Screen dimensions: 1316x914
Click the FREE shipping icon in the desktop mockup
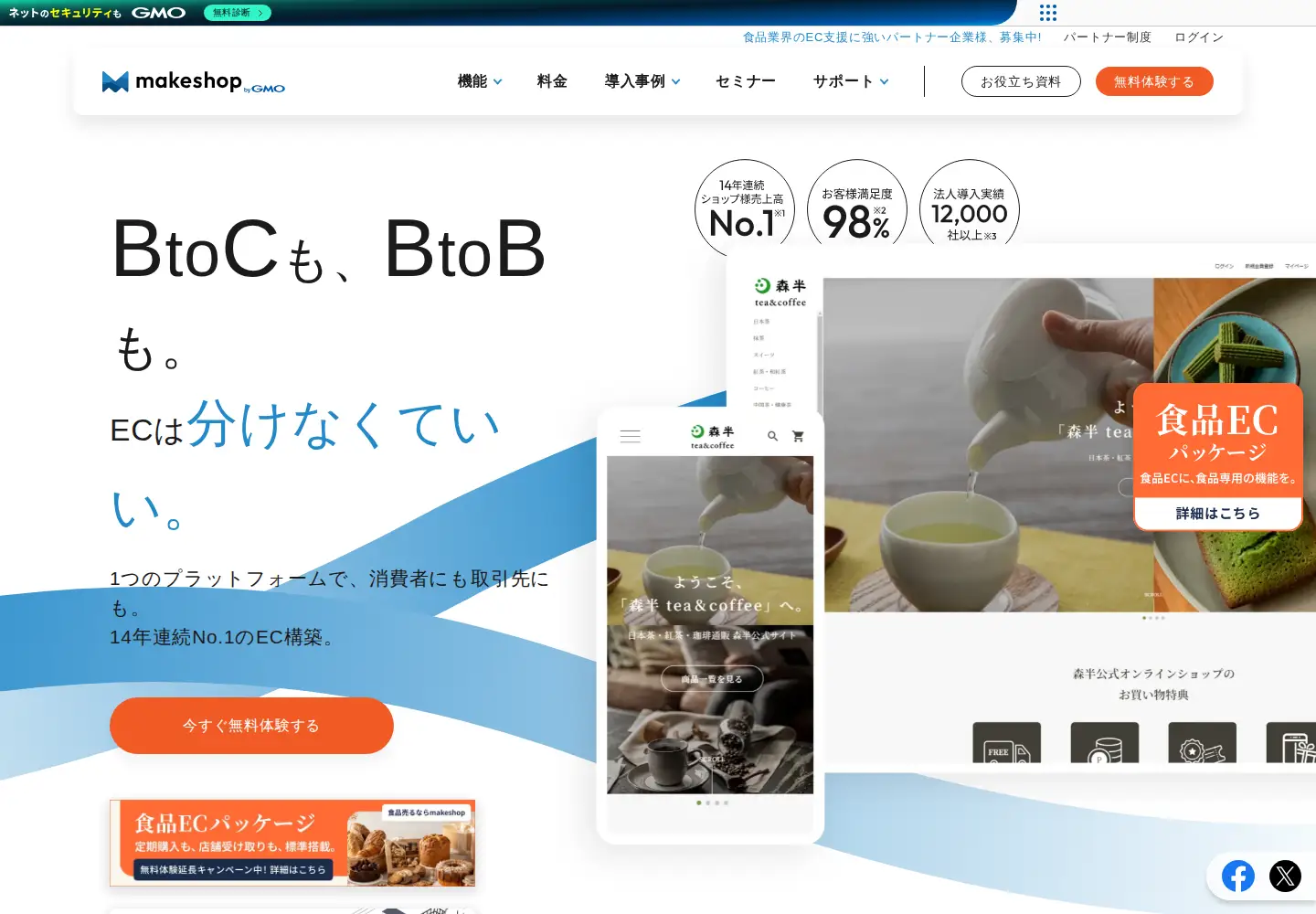point(1007,743)
